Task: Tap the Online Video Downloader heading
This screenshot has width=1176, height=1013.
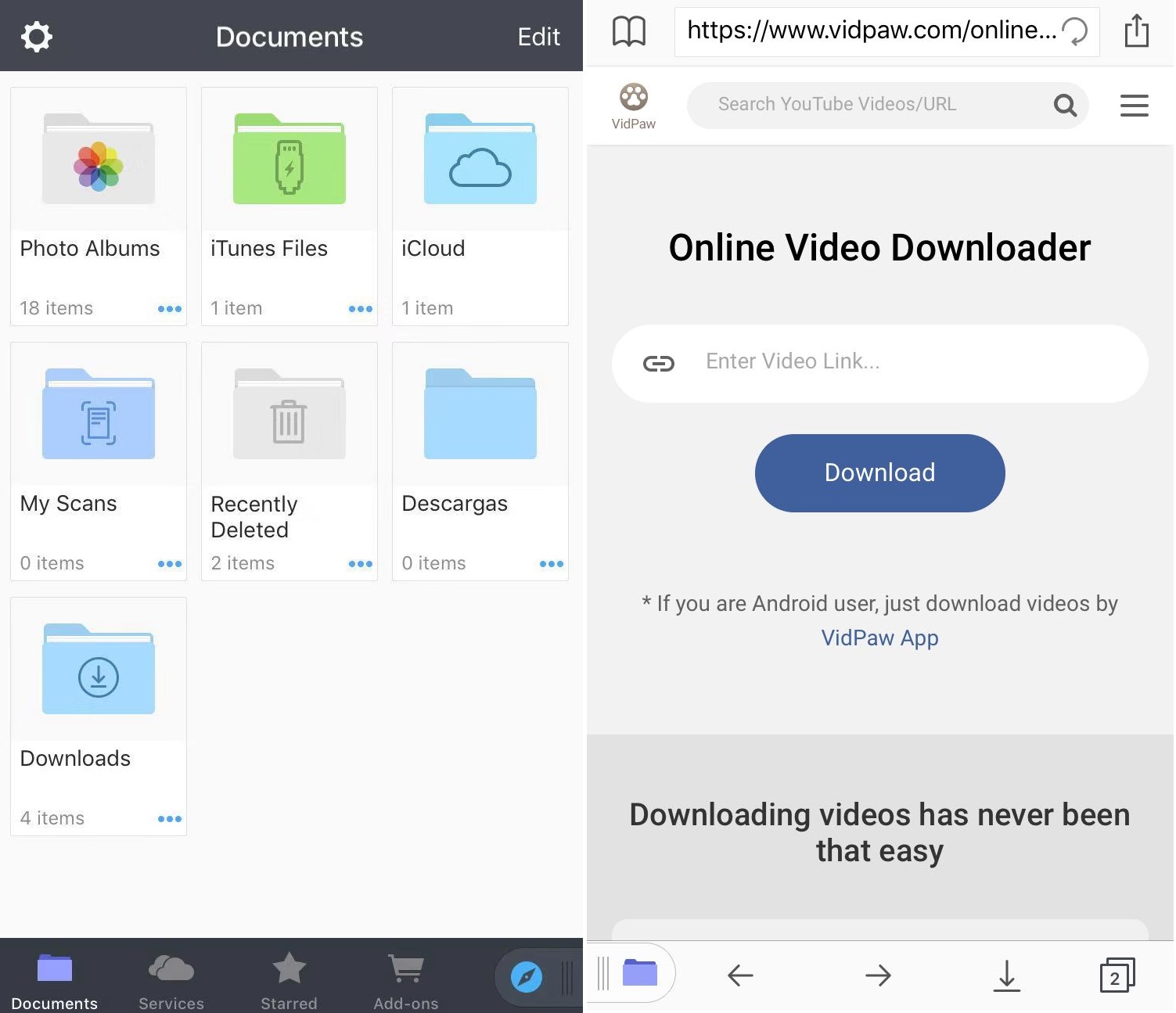Action: click(879, 248)
